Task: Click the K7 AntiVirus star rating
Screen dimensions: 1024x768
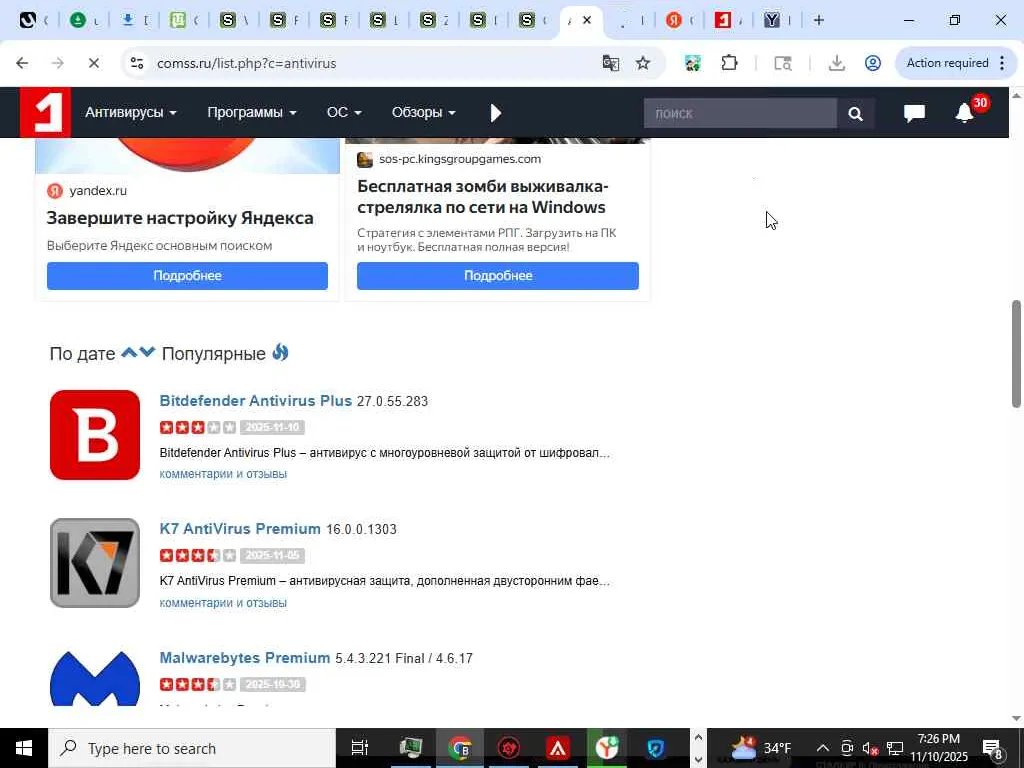Action: (x=197, y=555)
